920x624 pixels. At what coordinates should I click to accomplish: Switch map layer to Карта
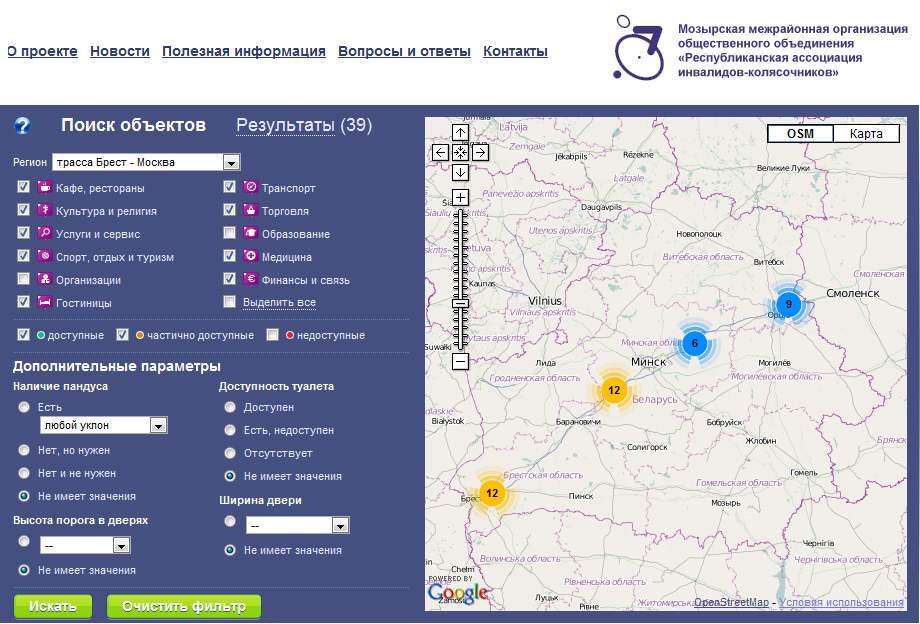click(866, 133)
